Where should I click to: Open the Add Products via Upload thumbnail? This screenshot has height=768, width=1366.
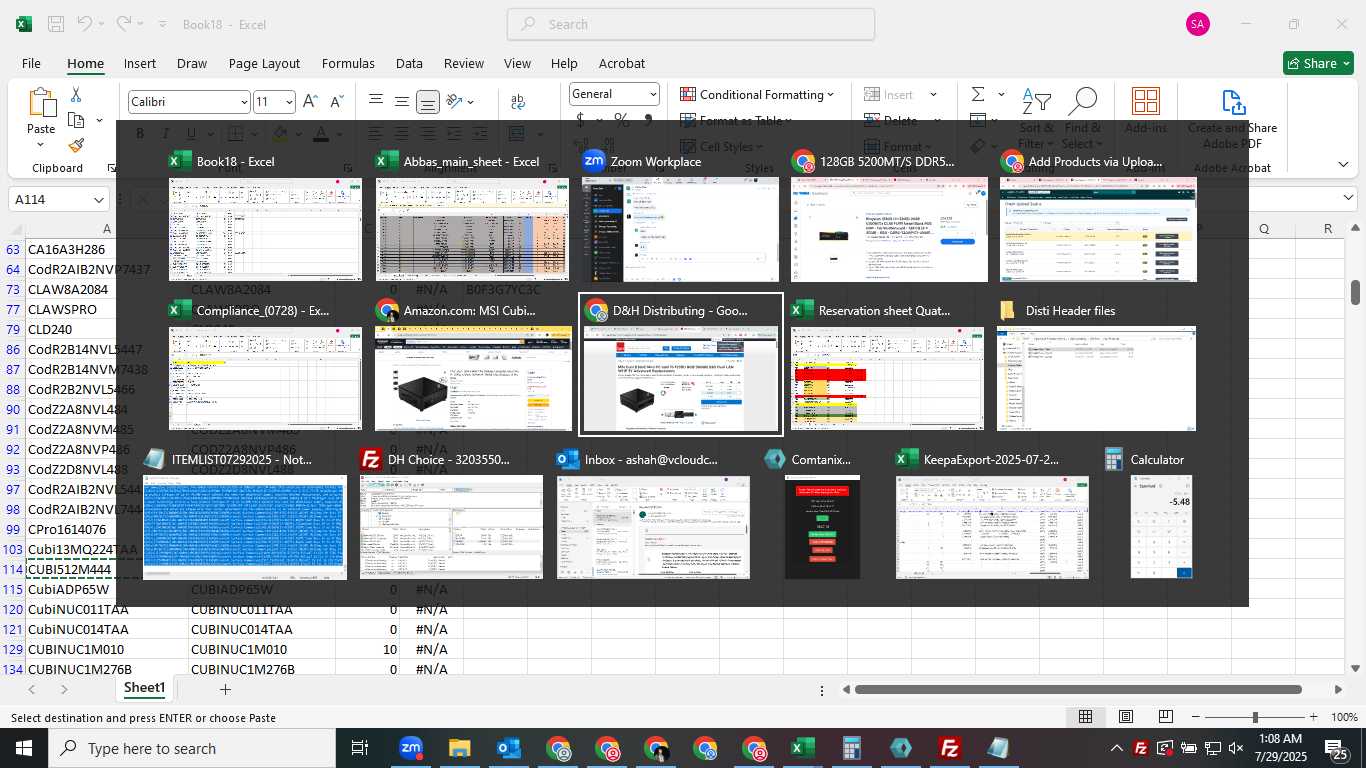[x=1098, y=229]
